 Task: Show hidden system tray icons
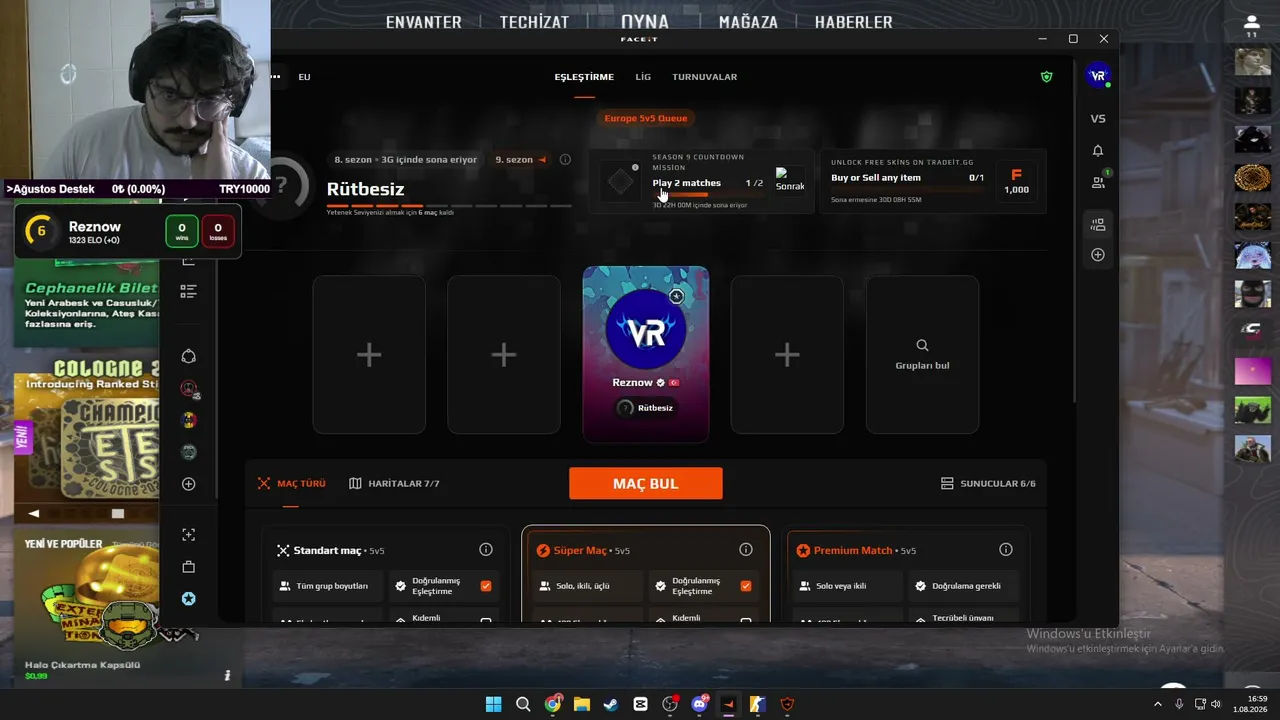pyautogui.click(x=1158, y=704)
